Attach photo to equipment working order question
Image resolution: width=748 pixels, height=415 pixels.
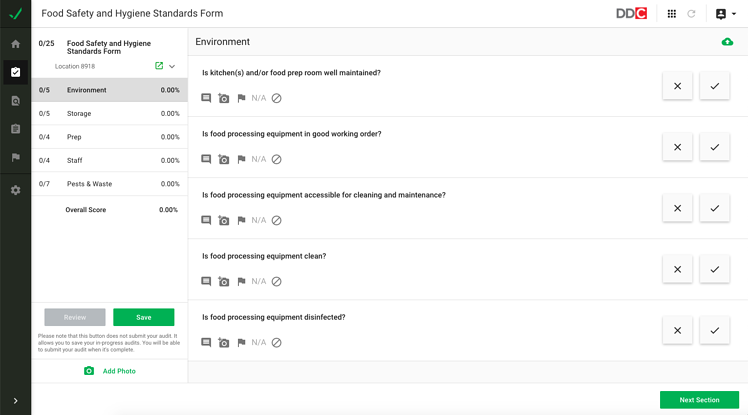coord(224,159)
